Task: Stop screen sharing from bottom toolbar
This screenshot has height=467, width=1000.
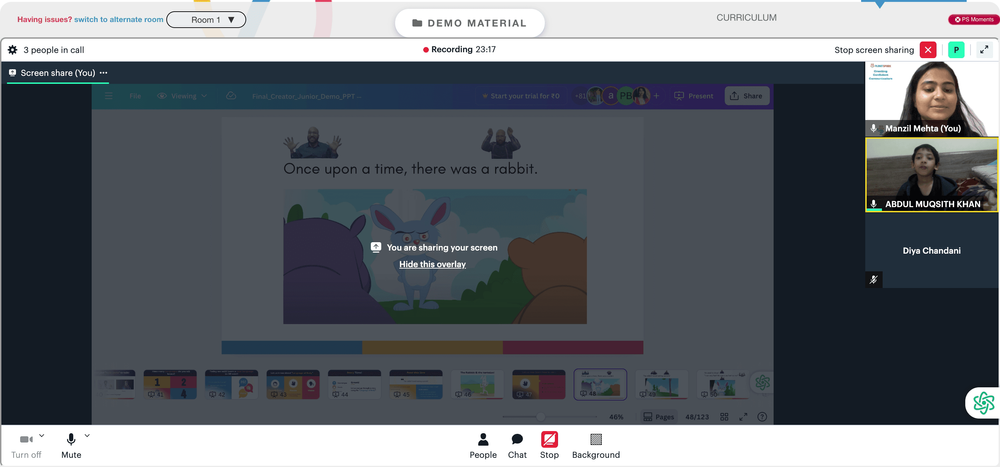Action: click(549, 446)
